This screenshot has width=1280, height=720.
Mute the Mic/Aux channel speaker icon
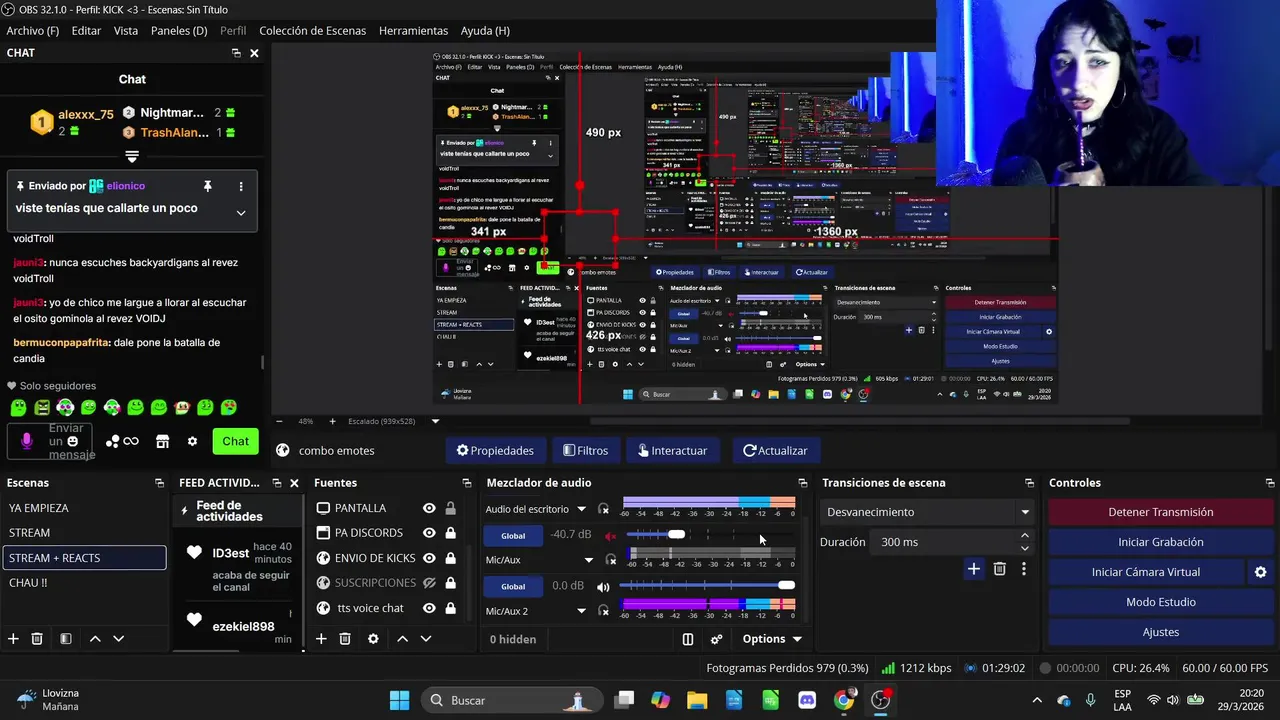pos(603,585)
